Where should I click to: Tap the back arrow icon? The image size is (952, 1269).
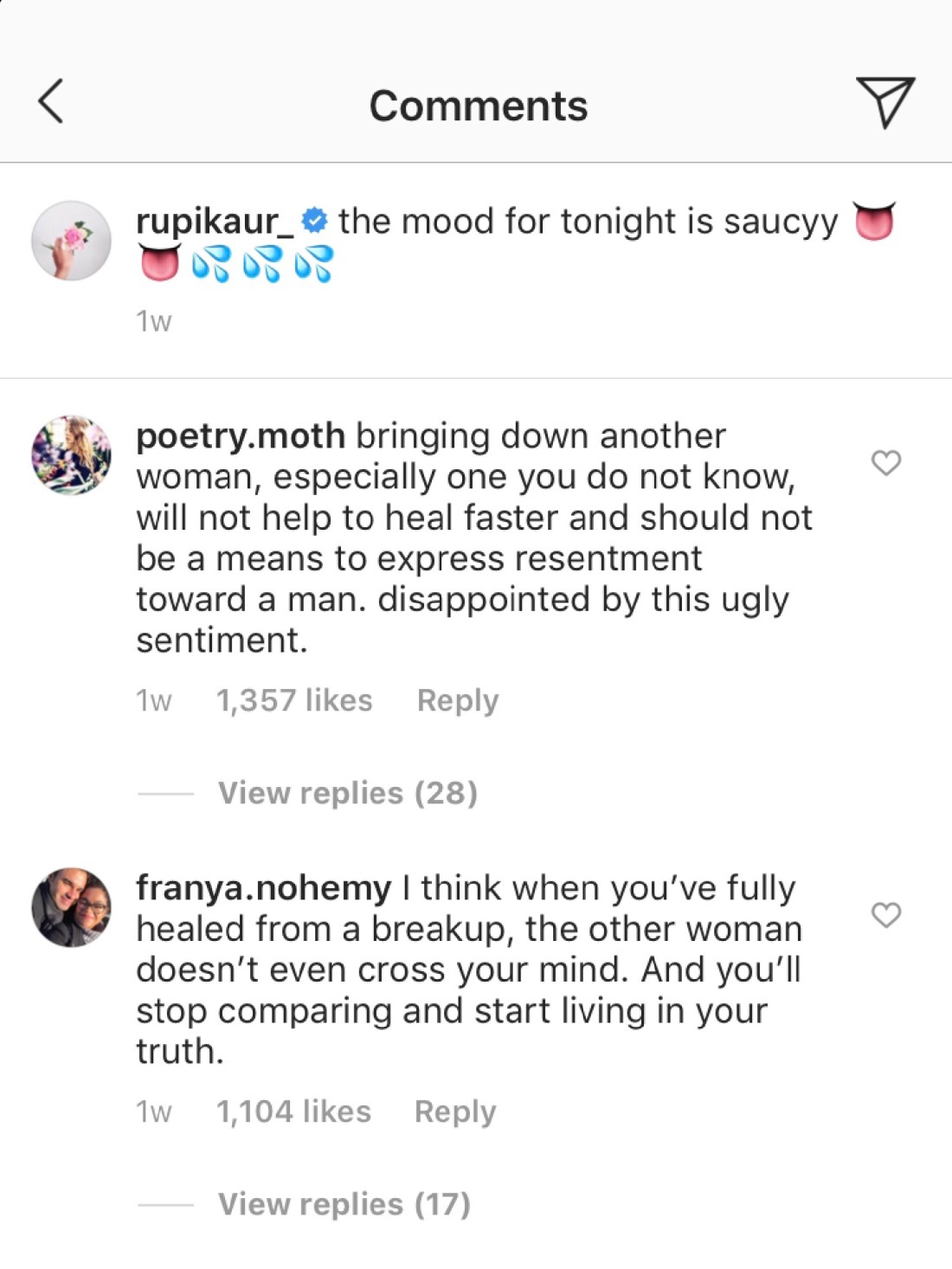[x=52, y=101]
